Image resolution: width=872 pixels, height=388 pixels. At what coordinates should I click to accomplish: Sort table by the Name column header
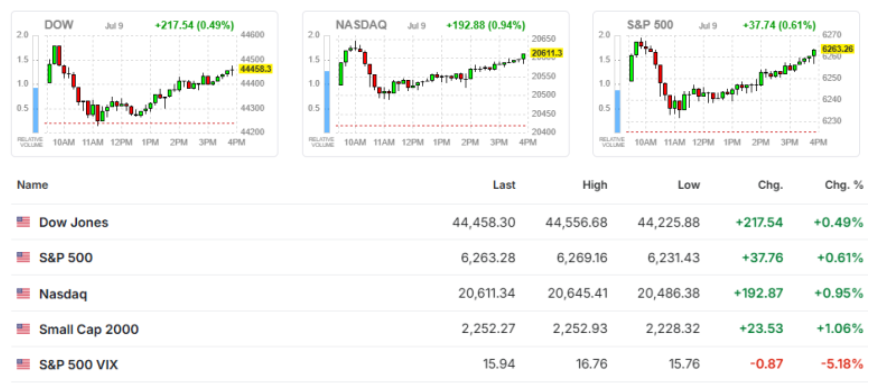coord(32,185)
